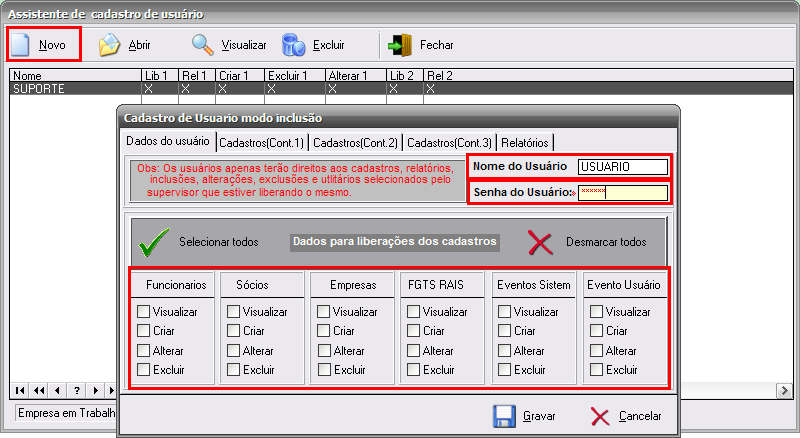Click the Visualizar magnifier icon
The width and height of the screenshot is (800, 438).
click(203, 45)
